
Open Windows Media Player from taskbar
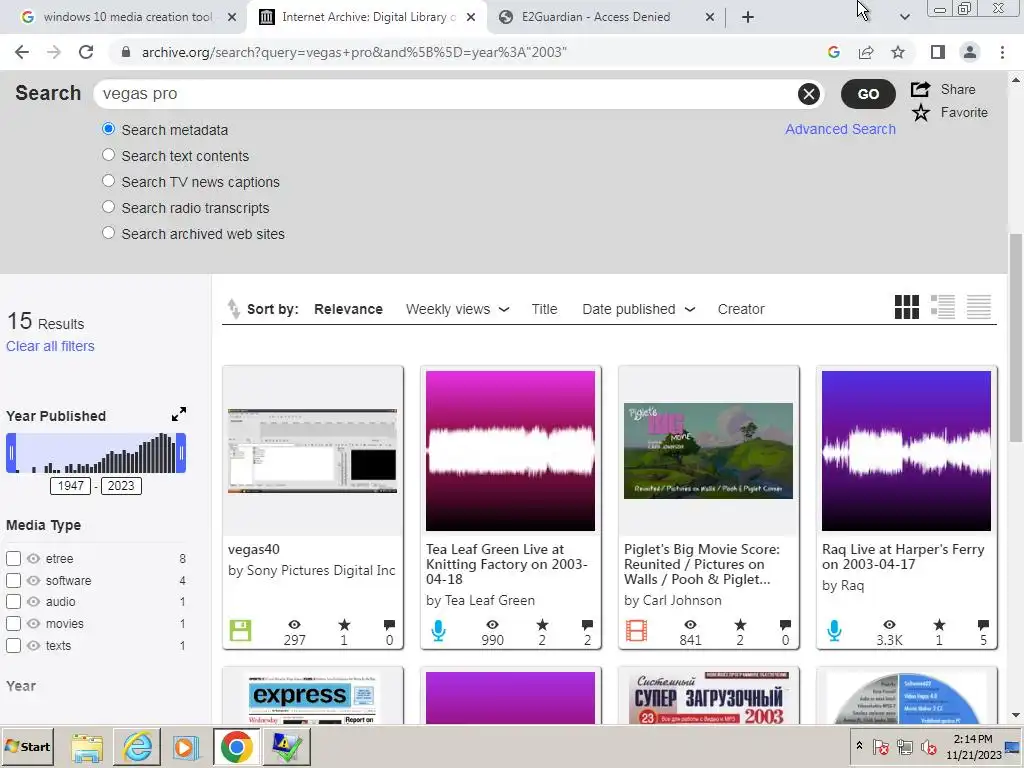pos(186,746)
